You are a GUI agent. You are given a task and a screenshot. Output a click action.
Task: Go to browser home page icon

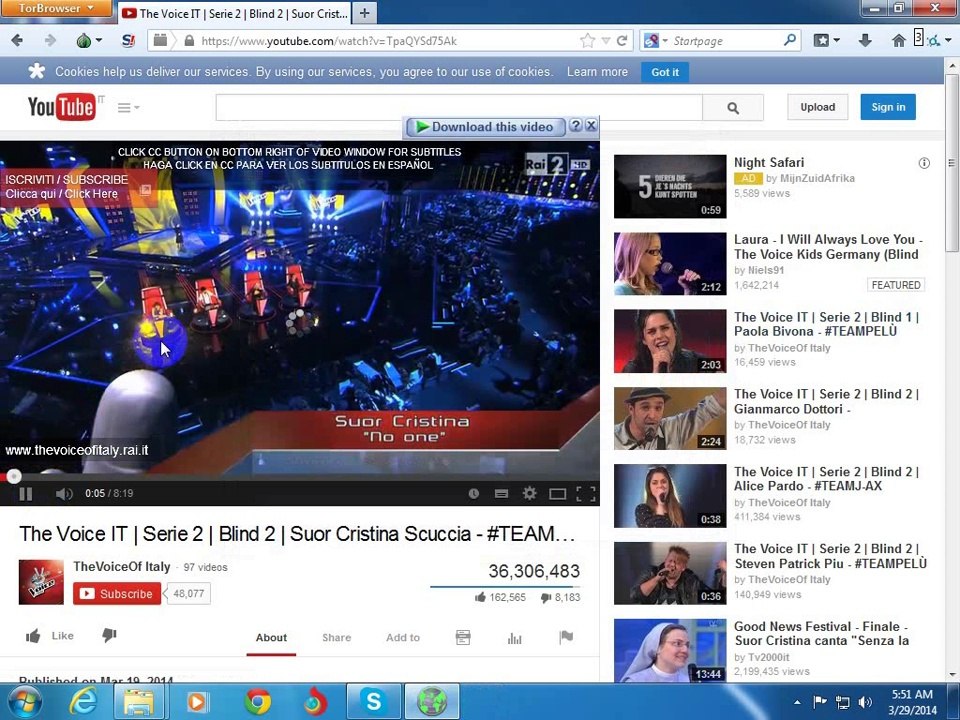(x=898, y=41)
